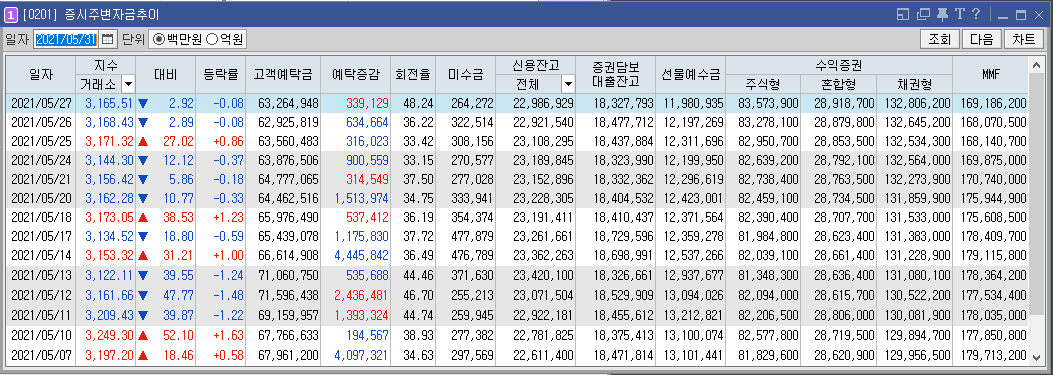1053x375 pixels.
Task: Click the 혼합형 sub-column header
Action: tap(839, 84)
